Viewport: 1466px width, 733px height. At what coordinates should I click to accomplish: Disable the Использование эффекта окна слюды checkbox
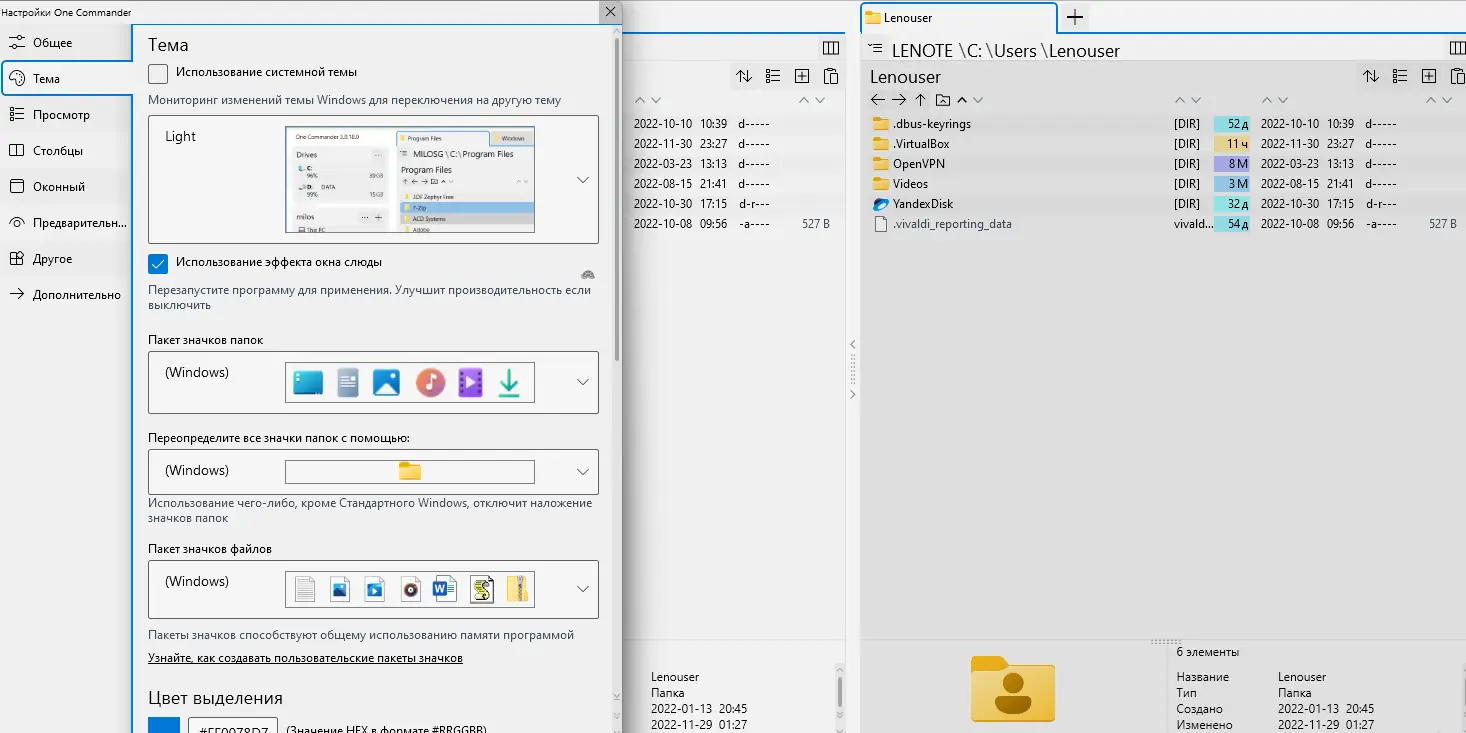pyautogui.click(x=158, y=263)
